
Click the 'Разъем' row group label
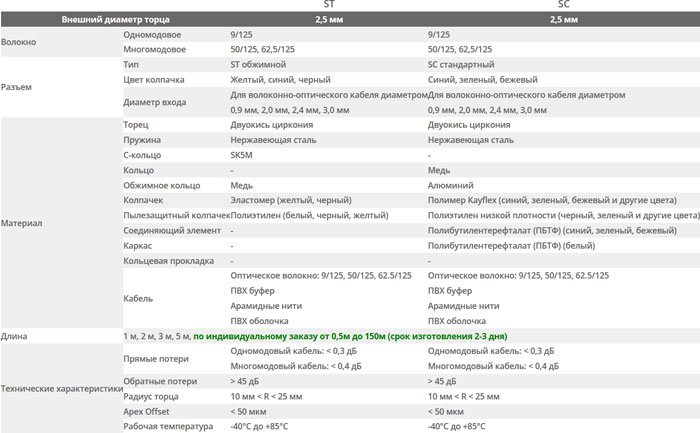pos(16,87)
